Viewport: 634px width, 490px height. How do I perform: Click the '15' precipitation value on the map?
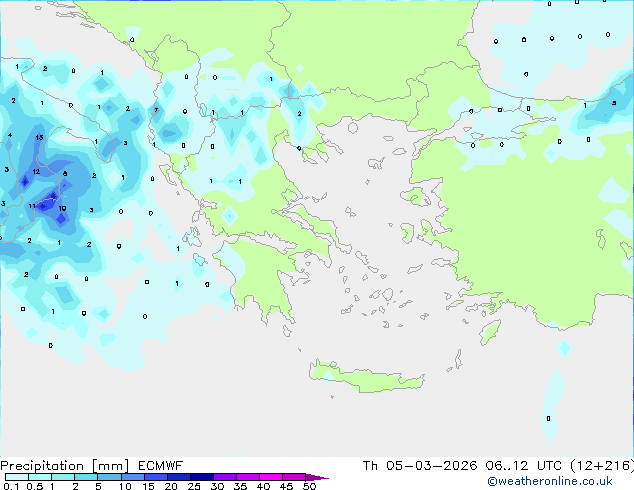[39, 137]
